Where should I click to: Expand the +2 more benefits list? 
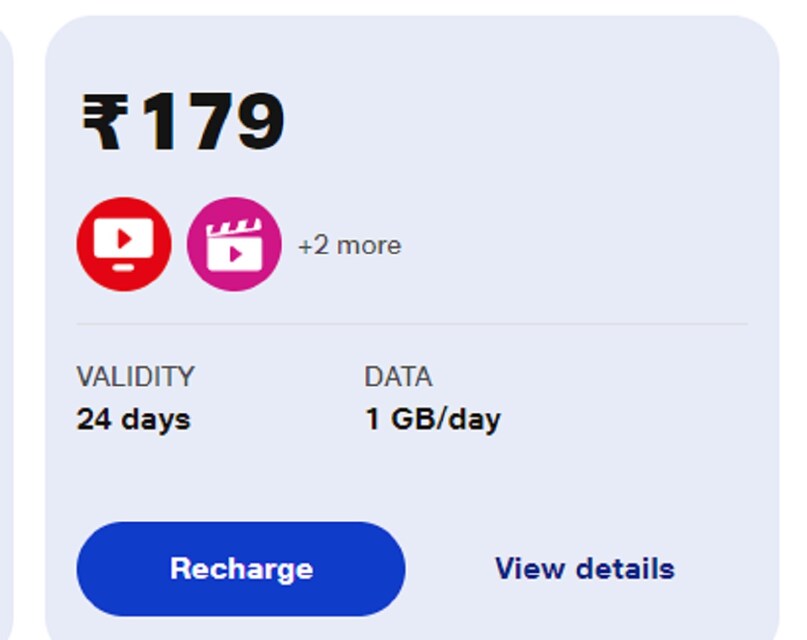tap(349, 245)
